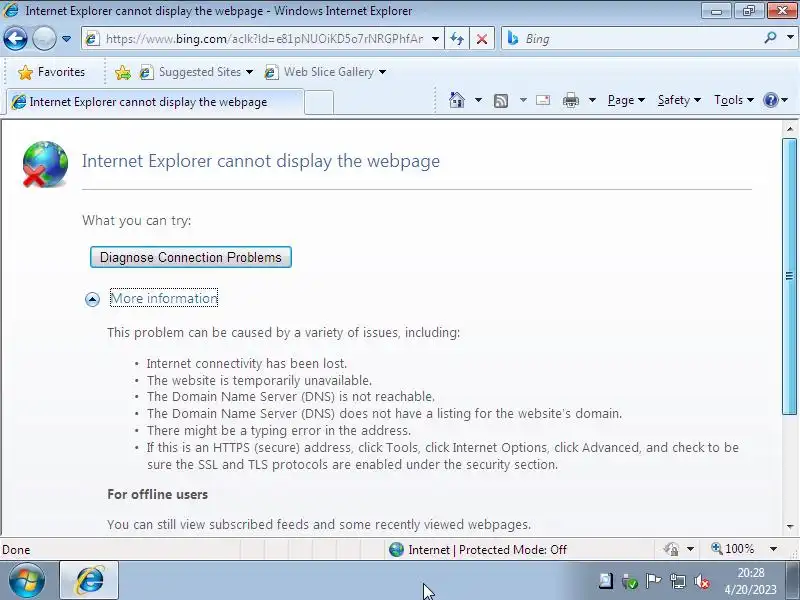Click the 'For offline users' heading

click(x=157, y=494)
